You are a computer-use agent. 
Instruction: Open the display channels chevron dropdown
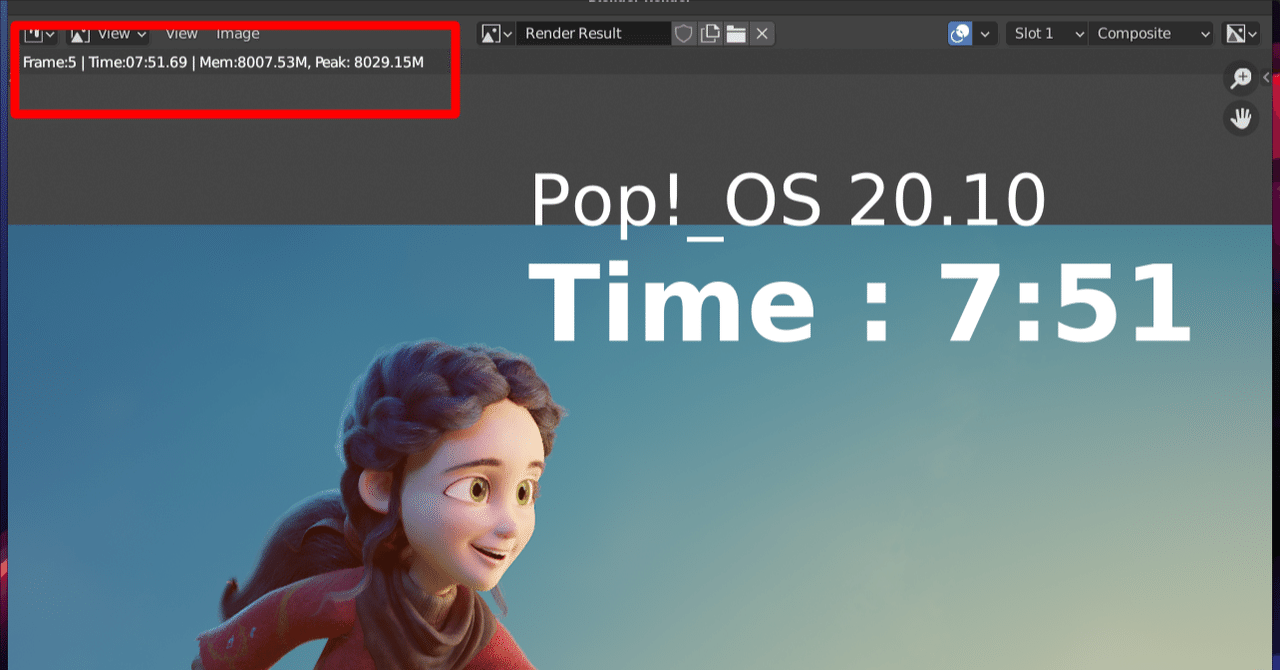(984, 33)
